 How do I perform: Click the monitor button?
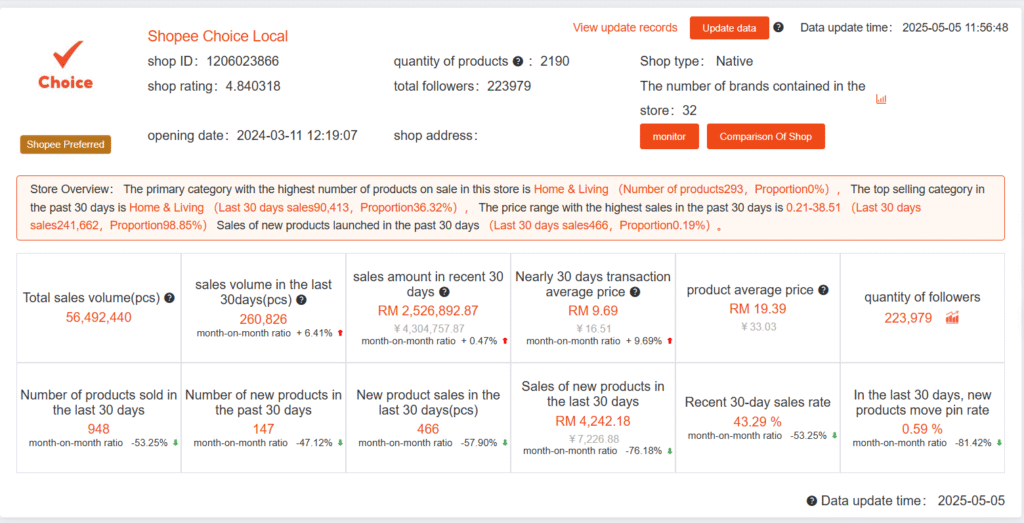(x=669, y=136)
